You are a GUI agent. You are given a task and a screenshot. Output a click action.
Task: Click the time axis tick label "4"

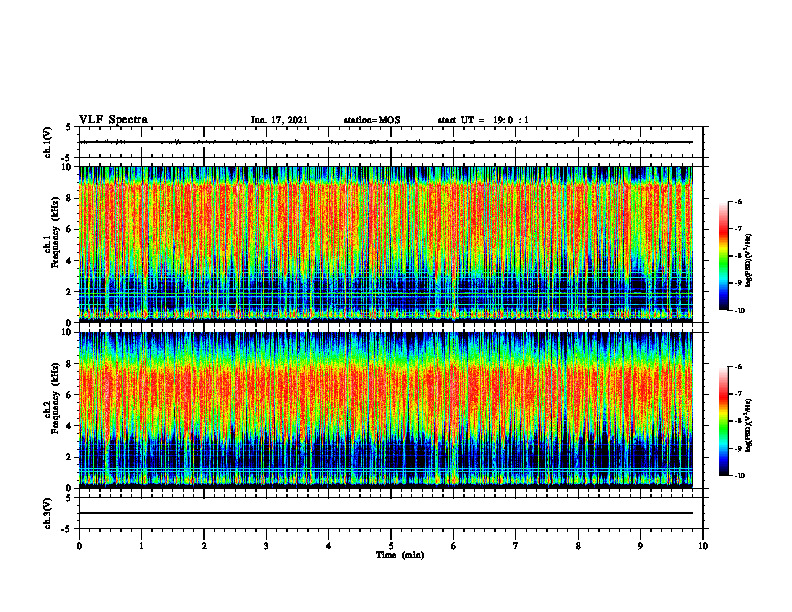point(329,546)
